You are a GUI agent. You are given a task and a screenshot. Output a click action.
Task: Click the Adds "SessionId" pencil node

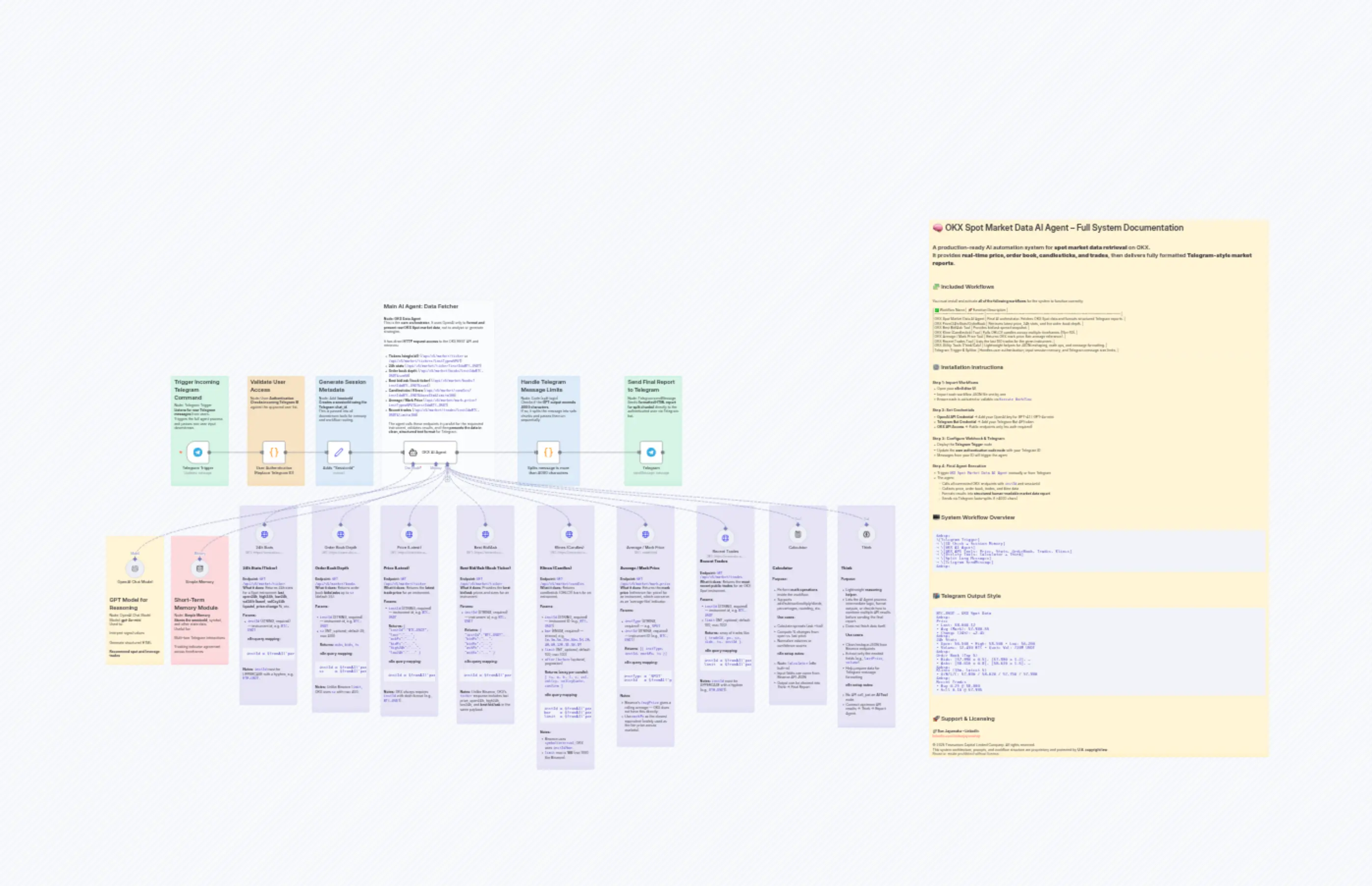[x=338, y=452]
